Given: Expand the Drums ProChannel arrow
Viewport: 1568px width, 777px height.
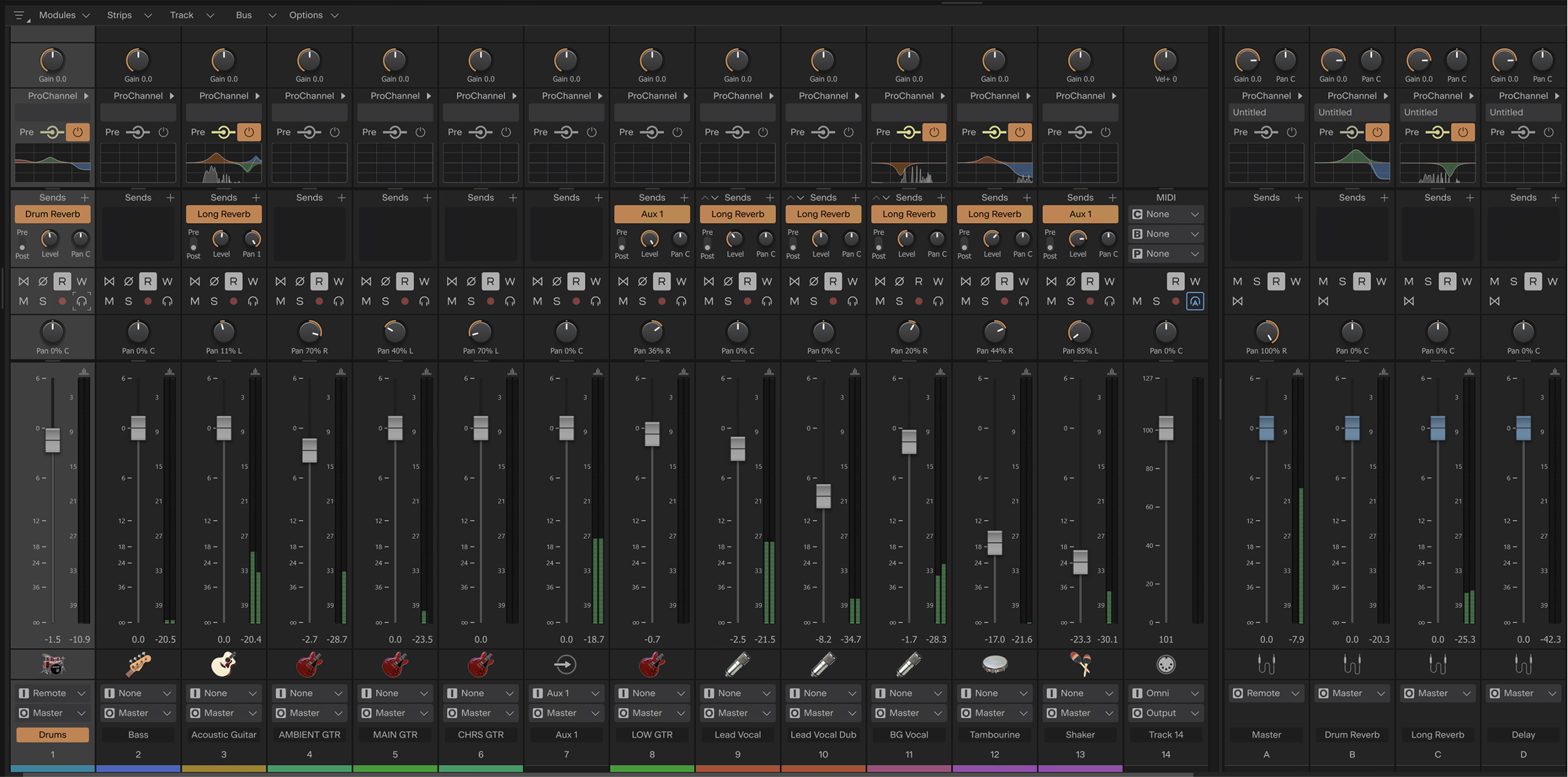Looking at the screenshot, I should 86,96.
